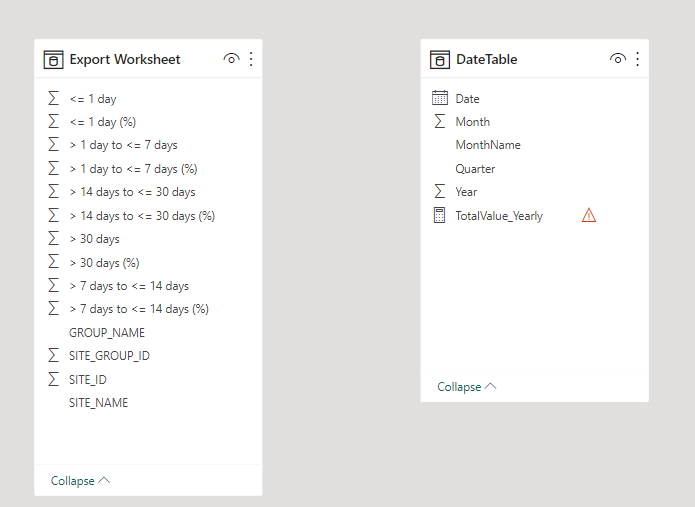Click sigma icon of '> 14 days to <= 30 days'
Image resolution: width=695 pixels, height=507 pixels.
point(53,191)
